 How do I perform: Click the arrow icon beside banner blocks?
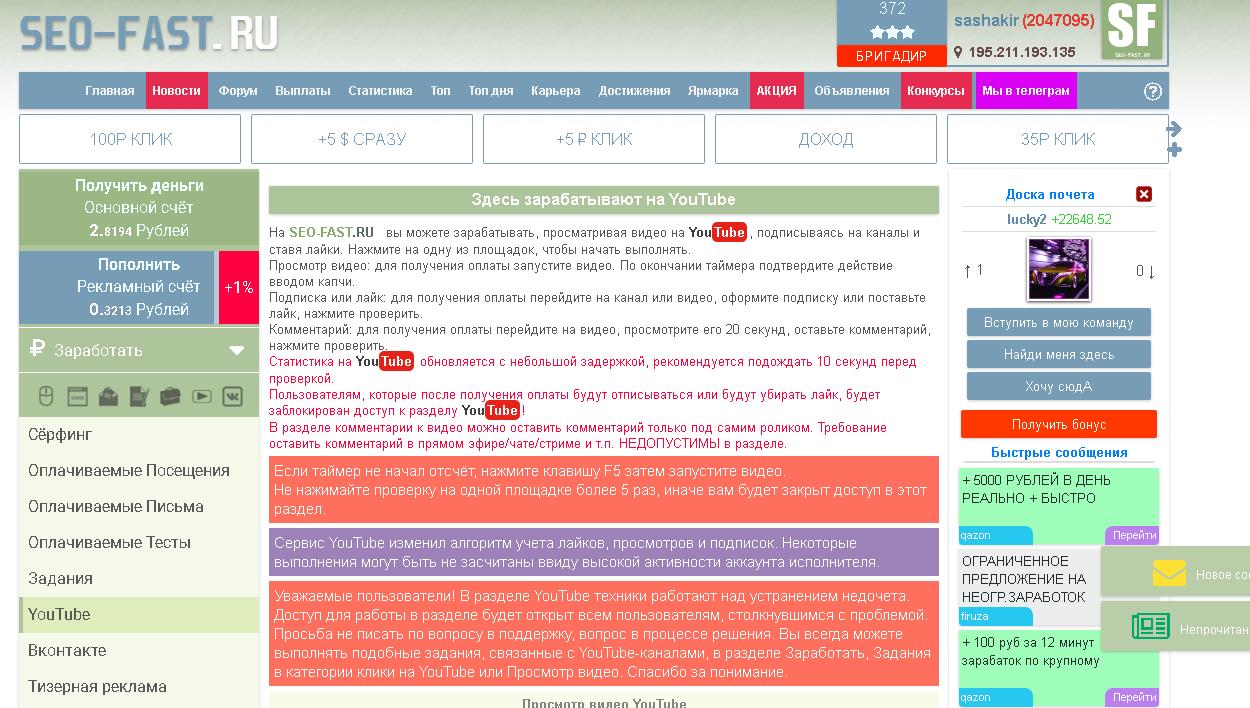[x=1175, y=128]
